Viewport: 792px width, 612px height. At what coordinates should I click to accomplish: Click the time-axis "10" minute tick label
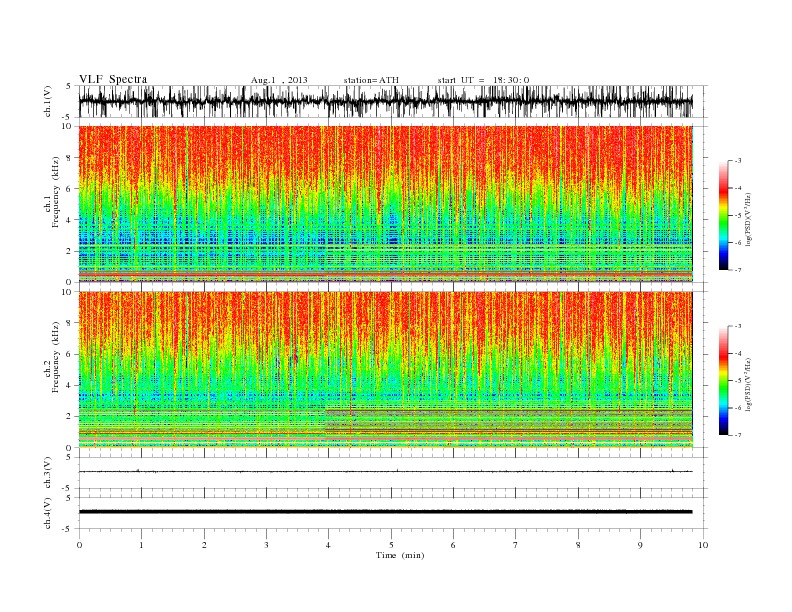pos(703,545)
